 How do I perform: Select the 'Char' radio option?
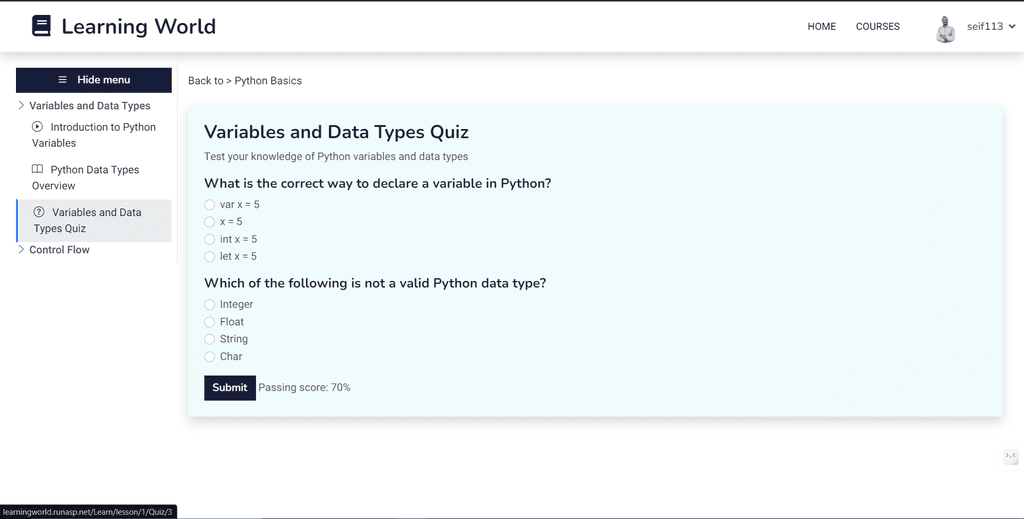coord(209,356)
